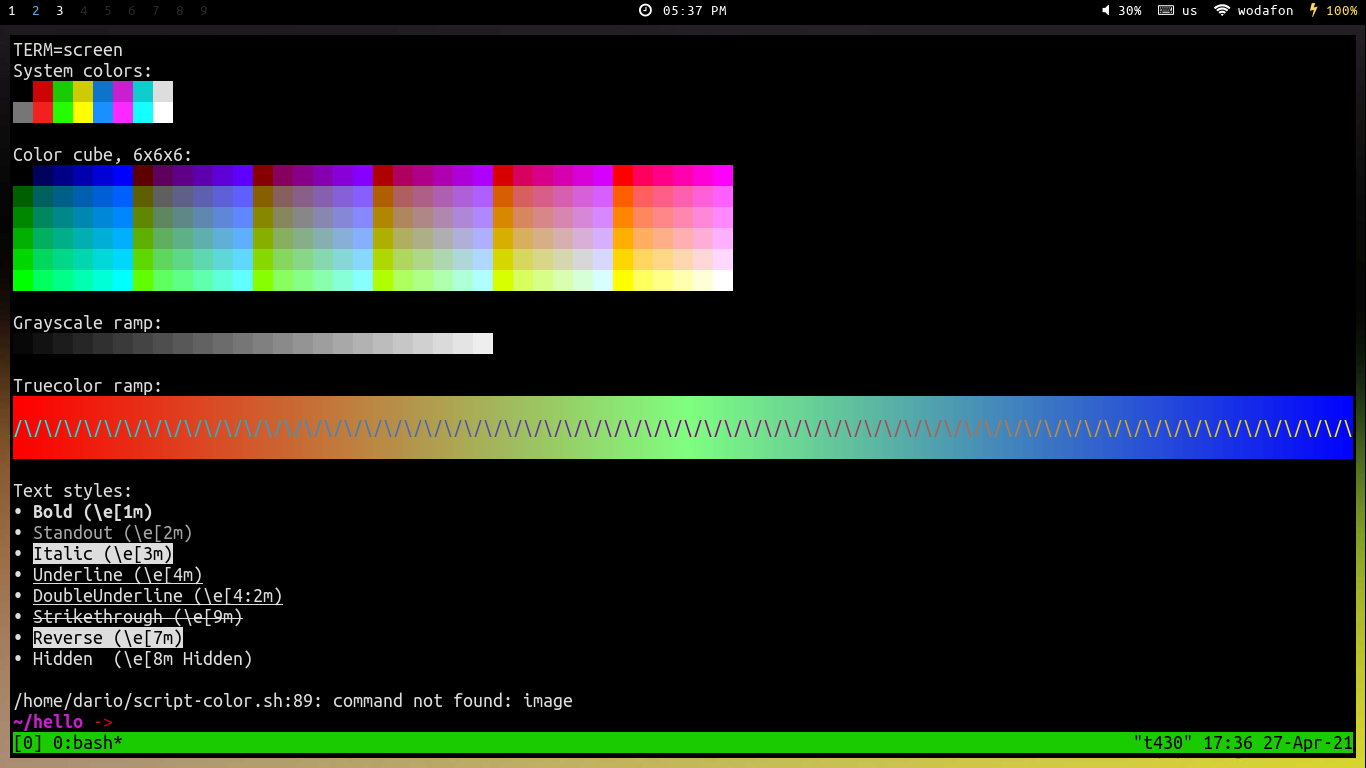The width and height of the screenshot is (1366, 768).
Task: Click the 'Grayscale ramp:' heading
Action: tap(88, 323)
